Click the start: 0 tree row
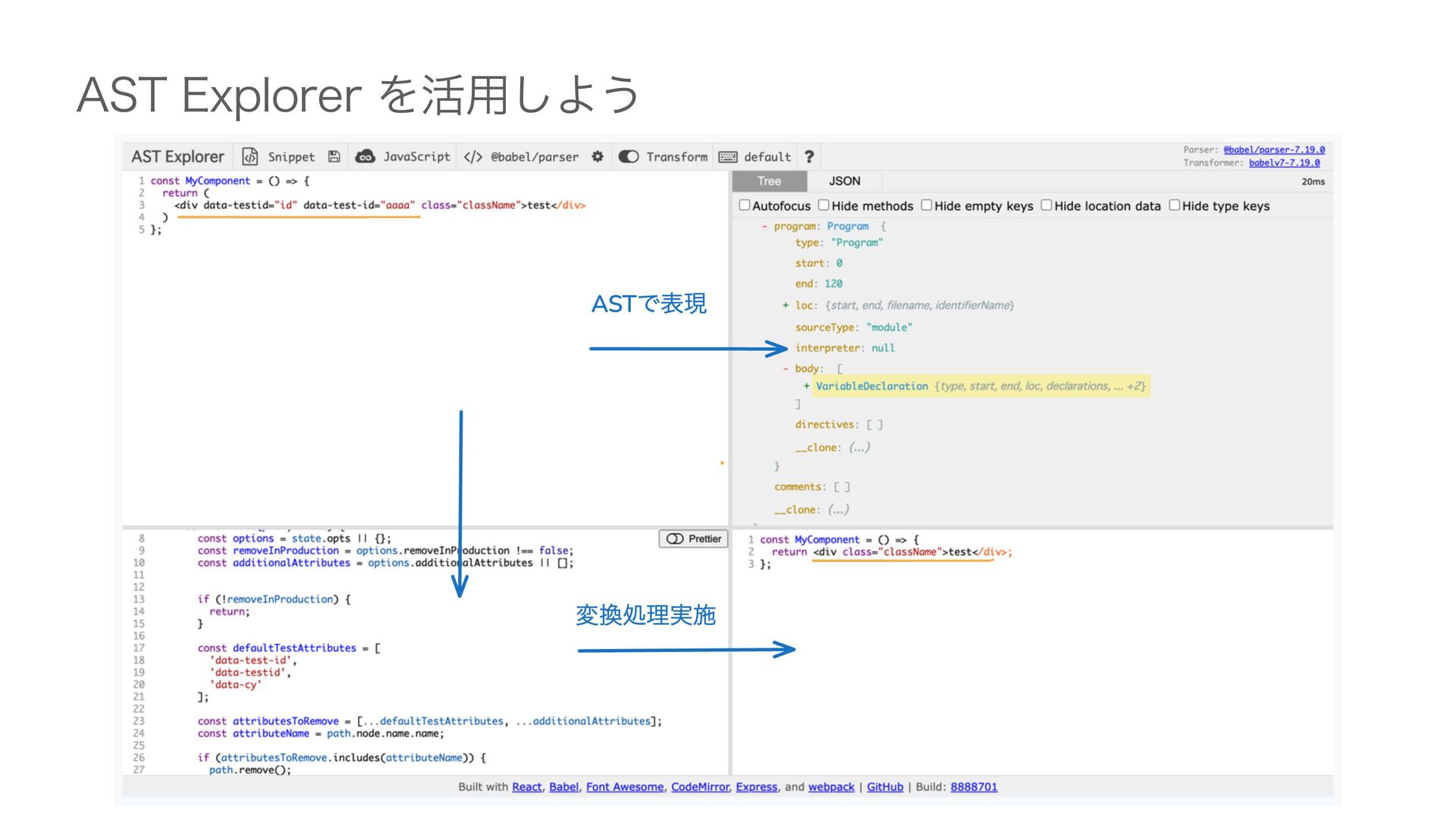Image resolution: width=1456 pixels, height=819 pixels. [x=819, y=263]
